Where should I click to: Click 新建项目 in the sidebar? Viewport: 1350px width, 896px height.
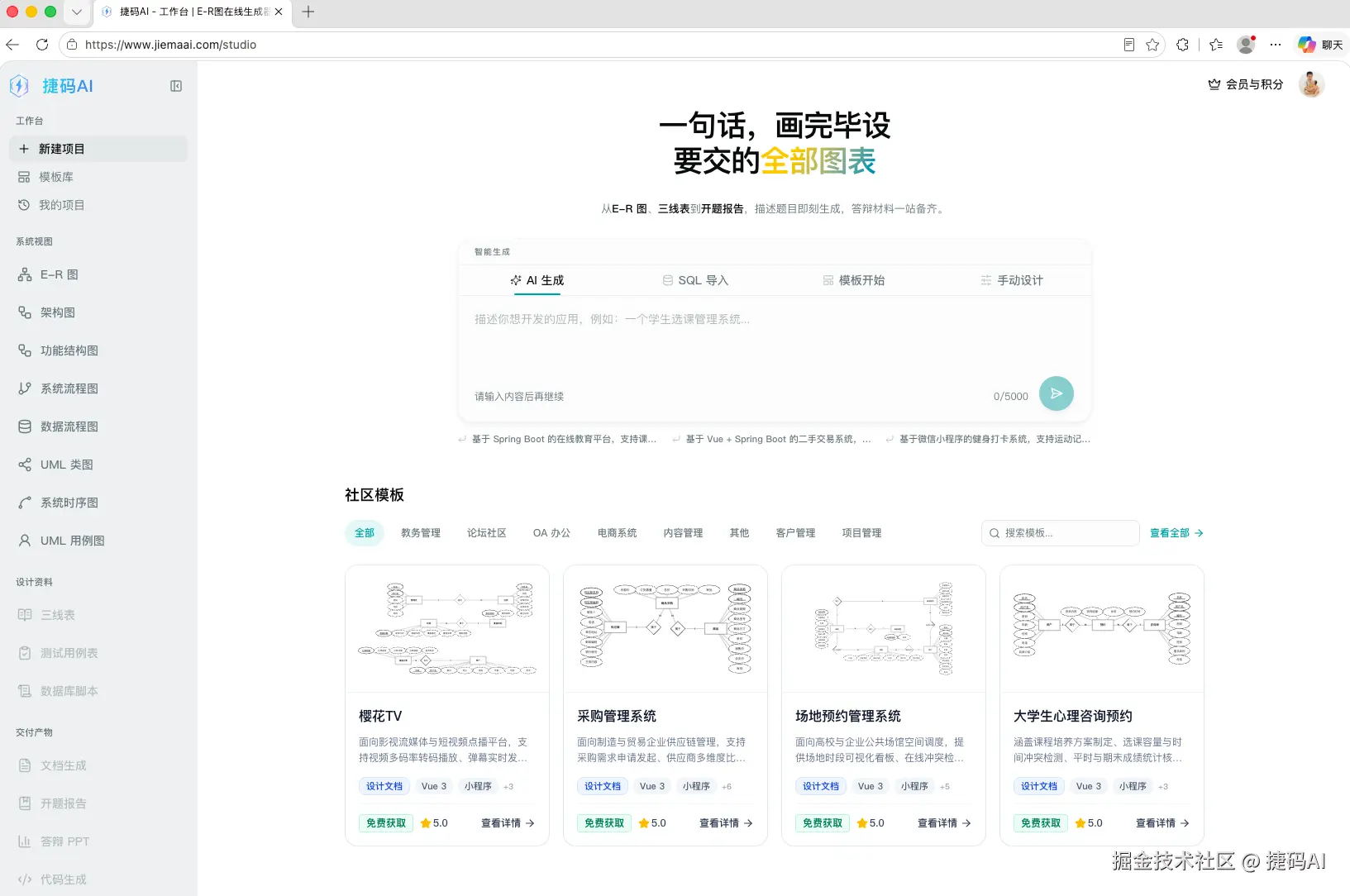98,149
